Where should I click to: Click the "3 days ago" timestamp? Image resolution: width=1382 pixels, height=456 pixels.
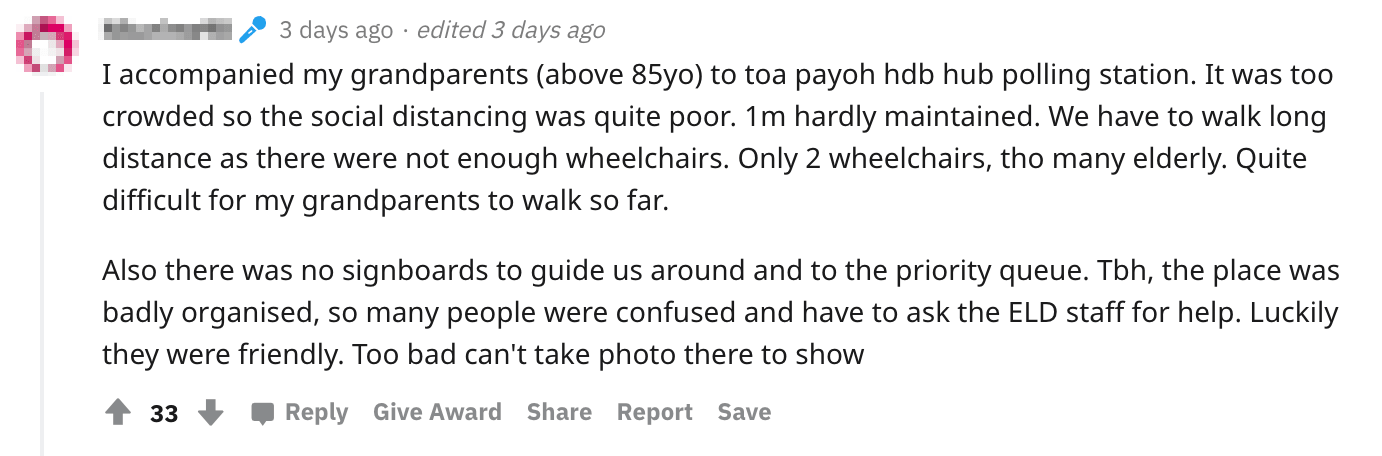coord(336,30)
